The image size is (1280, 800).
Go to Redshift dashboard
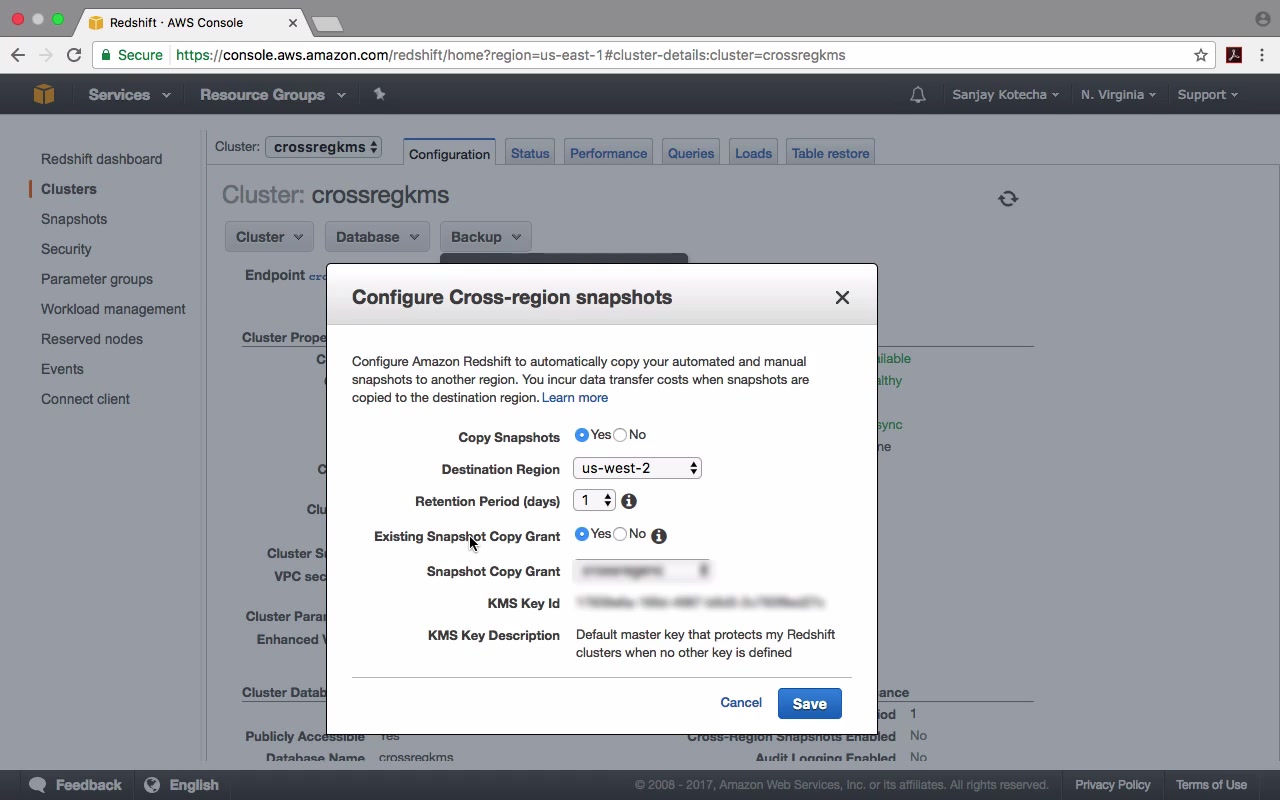coord(101,159)
